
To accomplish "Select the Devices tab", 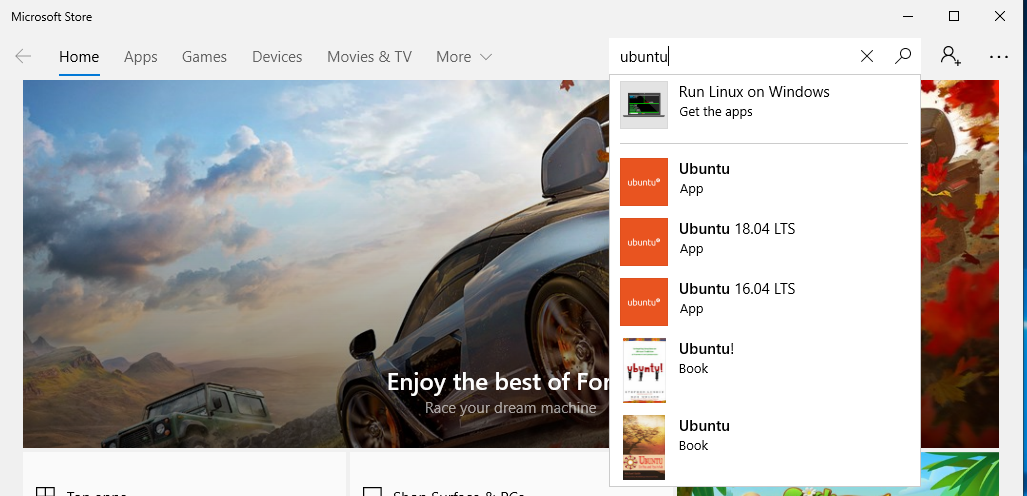I will pyautogui.click(x=277, y=57).
